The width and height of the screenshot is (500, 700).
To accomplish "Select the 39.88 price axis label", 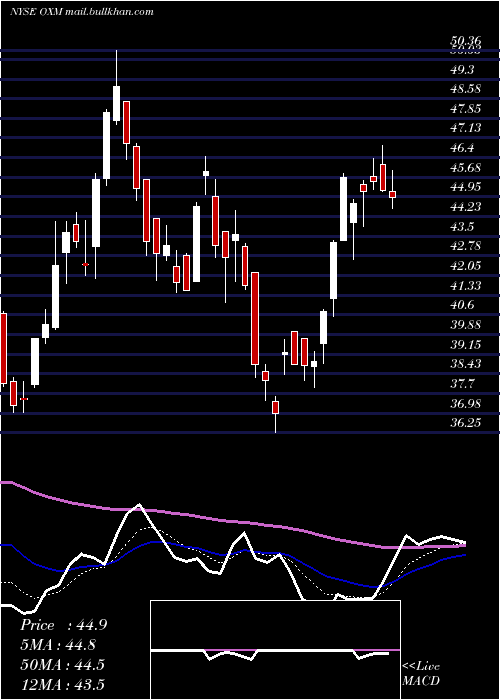I will (x=465, y=324).
